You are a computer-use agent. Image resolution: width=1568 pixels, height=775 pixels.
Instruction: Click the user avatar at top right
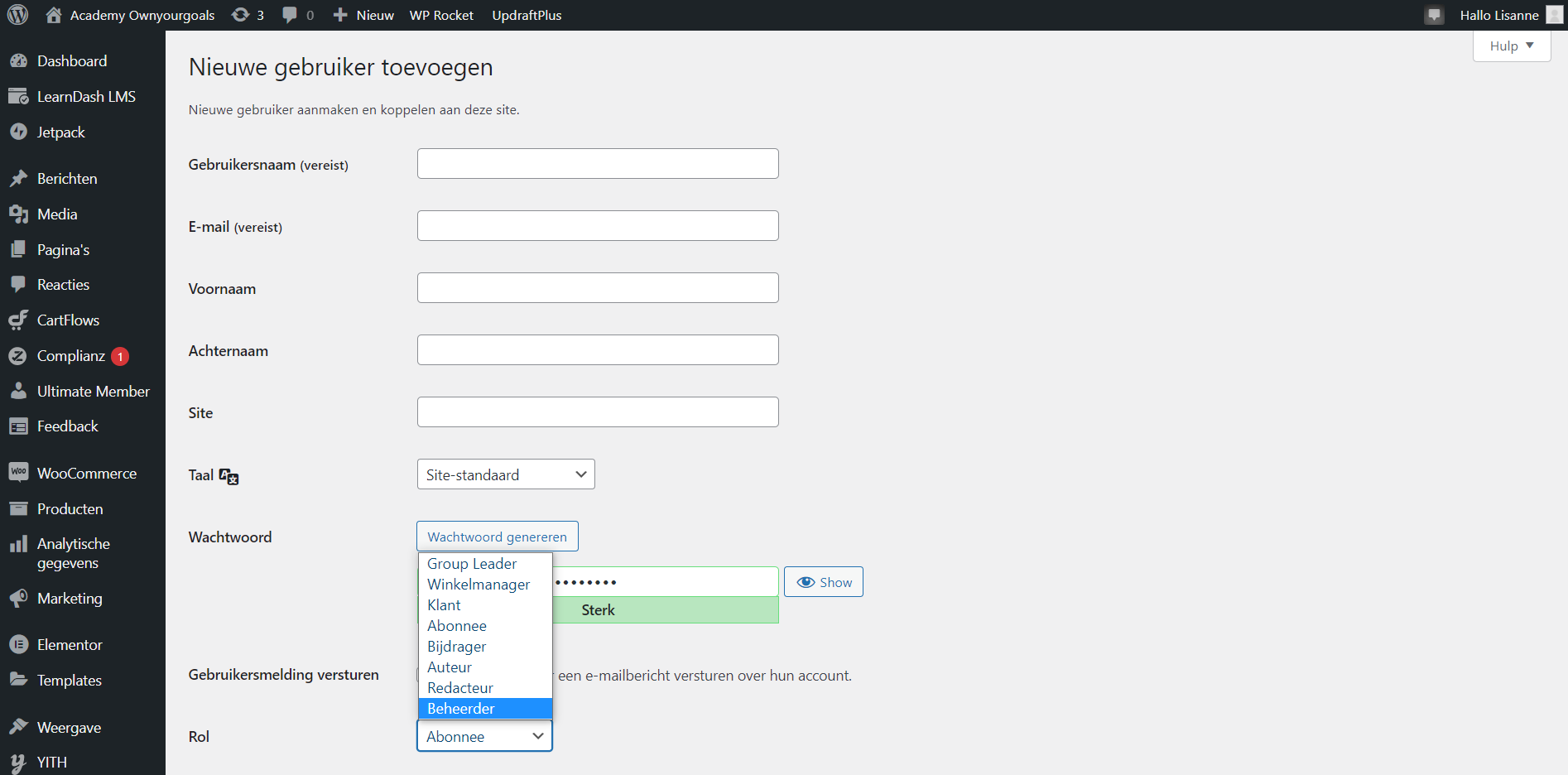[x=1555, y=15]
